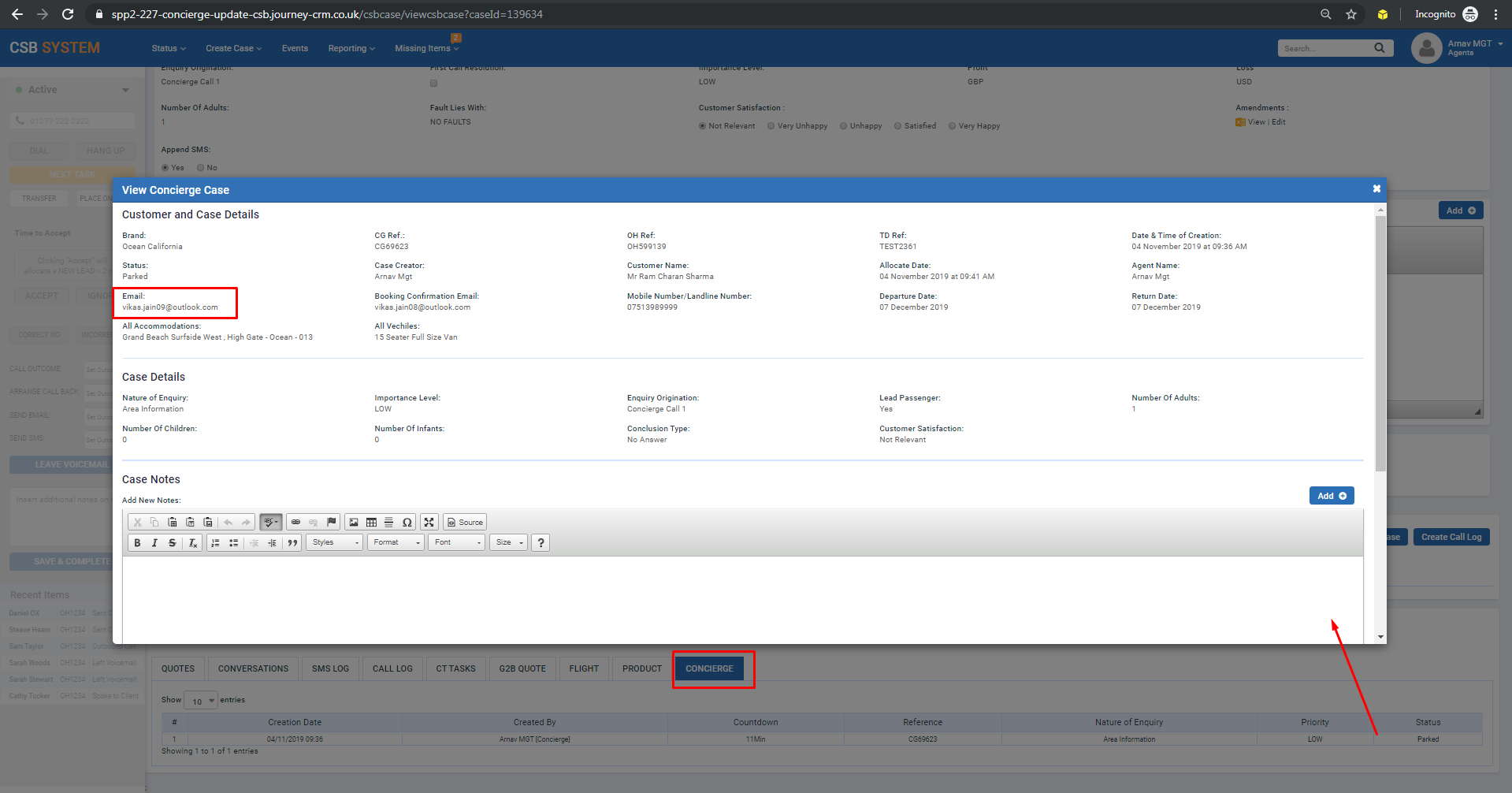
Task: Toggle bold formatting in notes editor
Action: pos(137,542)
